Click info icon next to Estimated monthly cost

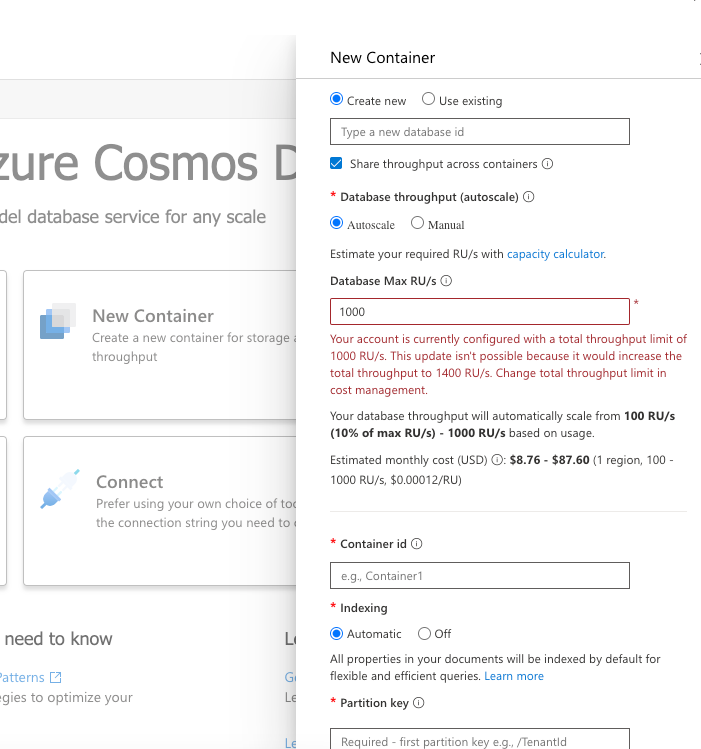pyautogui.click(x=497, y=460)
